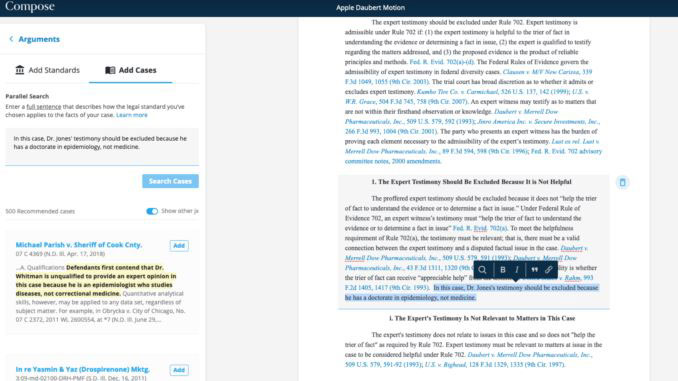This screenshot has height=381, width=678.
Task: Open Michael Parish v. Sheriff of Cook Cnty.
Action: click(79, 245)
